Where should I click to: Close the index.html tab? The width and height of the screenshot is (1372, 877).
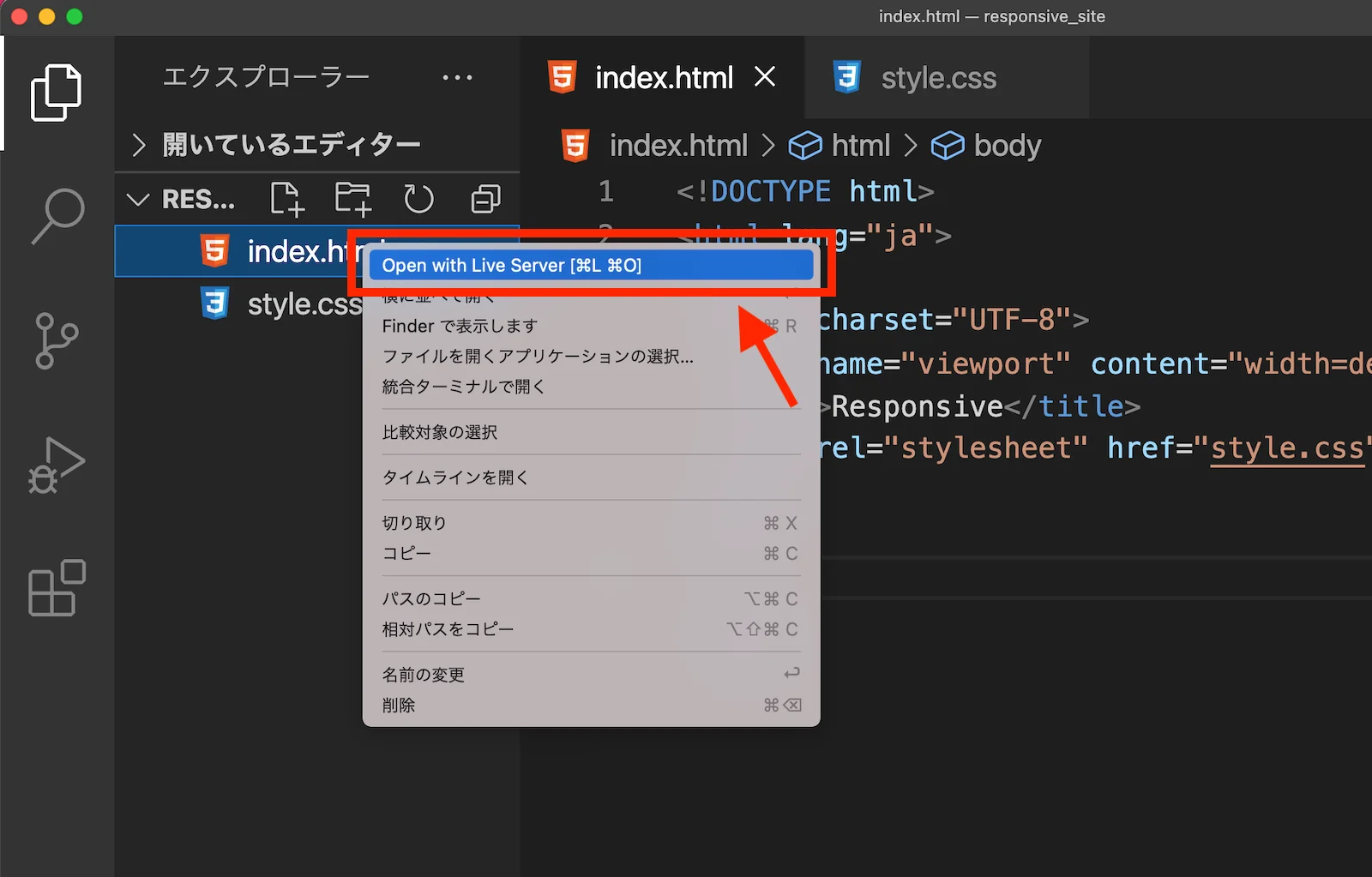765,76
